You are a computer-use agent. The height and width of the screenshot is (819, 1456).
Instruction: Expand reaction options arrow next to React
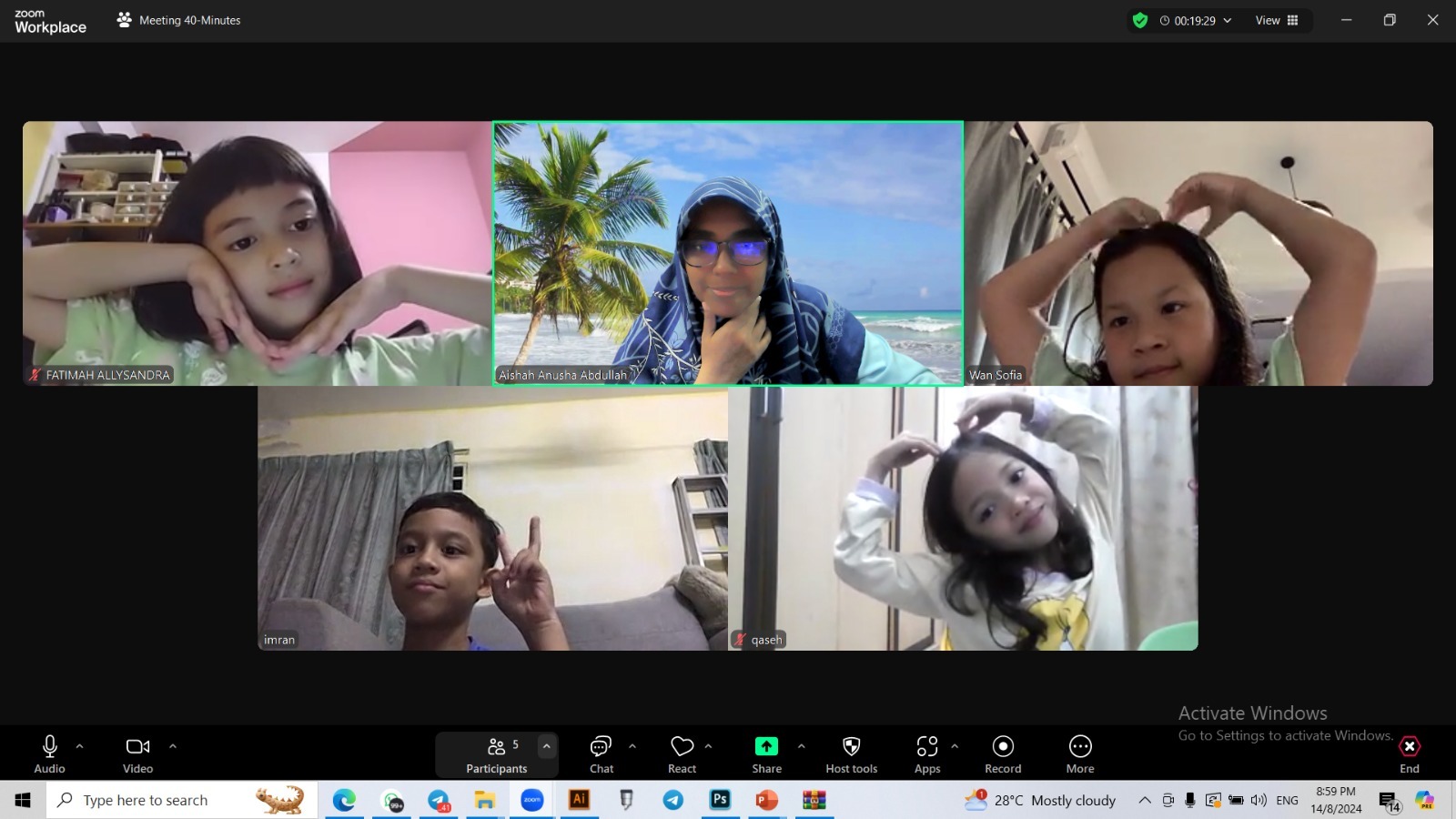coord(708,746)
